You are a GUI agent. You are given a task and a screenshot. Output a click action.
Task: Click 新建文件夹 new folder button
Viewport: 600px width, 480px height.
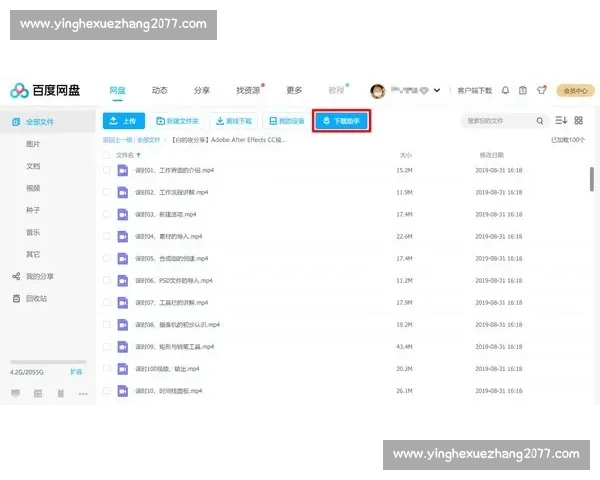tap(177, 121)
